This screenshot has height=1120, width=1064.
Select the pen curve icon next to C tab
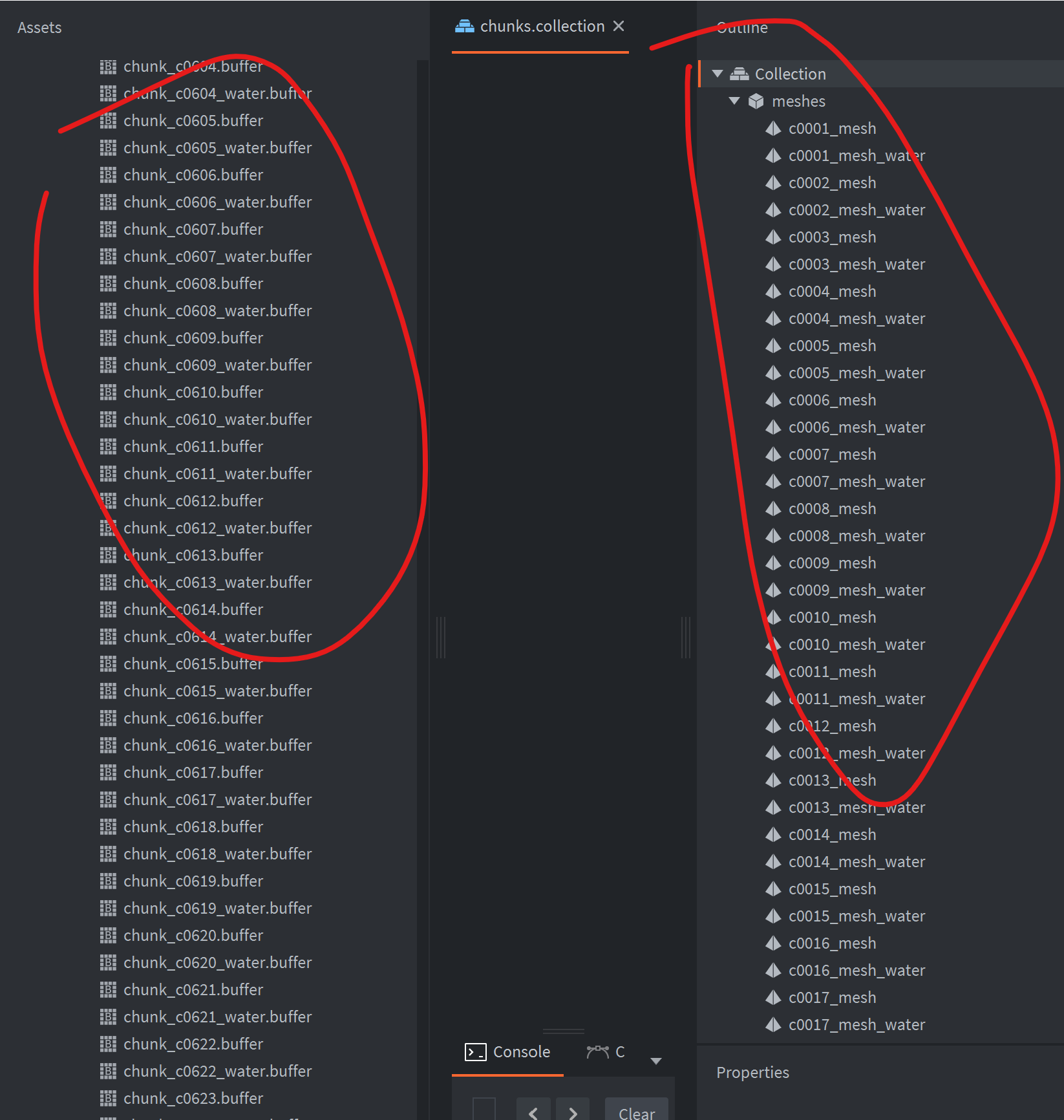click(x=598, y=1051)
